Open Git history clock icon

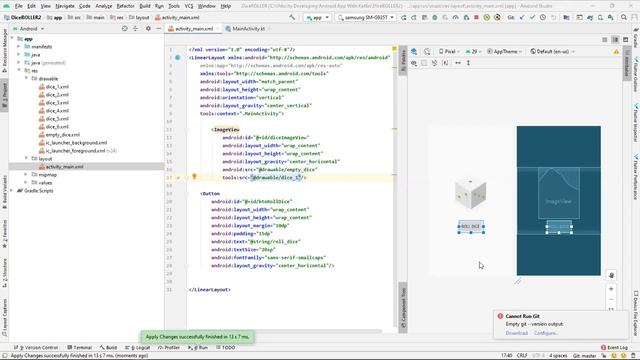543,18
